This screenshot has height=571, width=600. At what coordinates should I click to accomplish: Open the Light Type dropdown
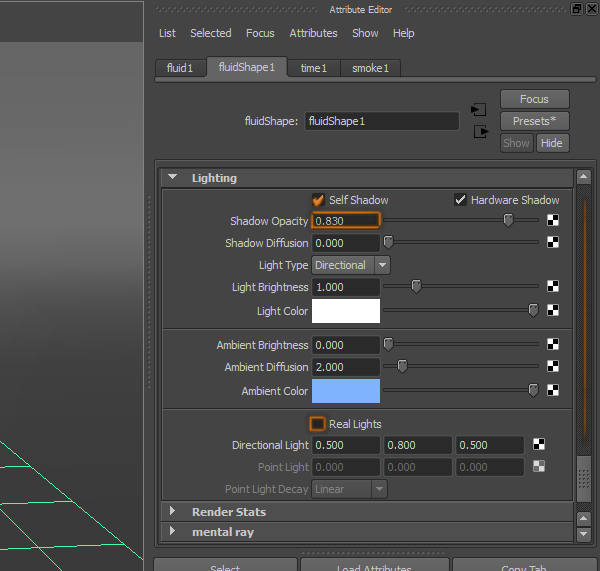(x=350, y=265)
